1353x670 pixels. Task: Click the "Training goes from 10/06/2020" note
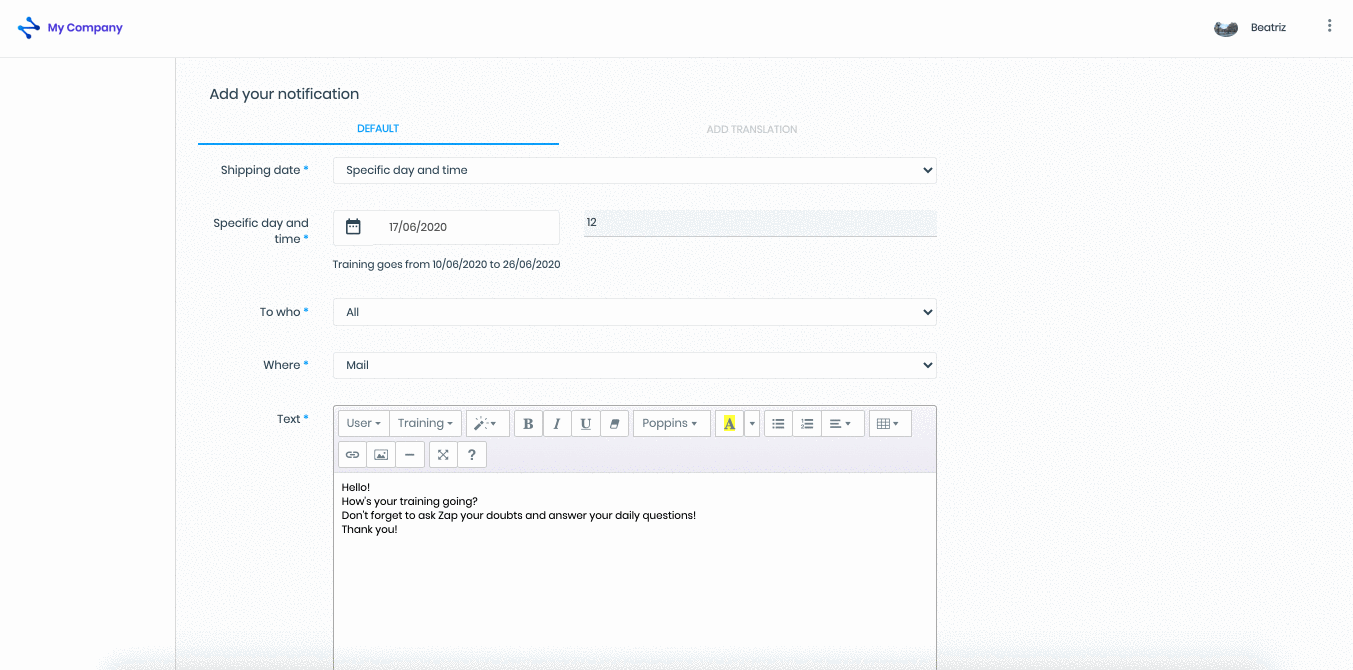(447, 265)
